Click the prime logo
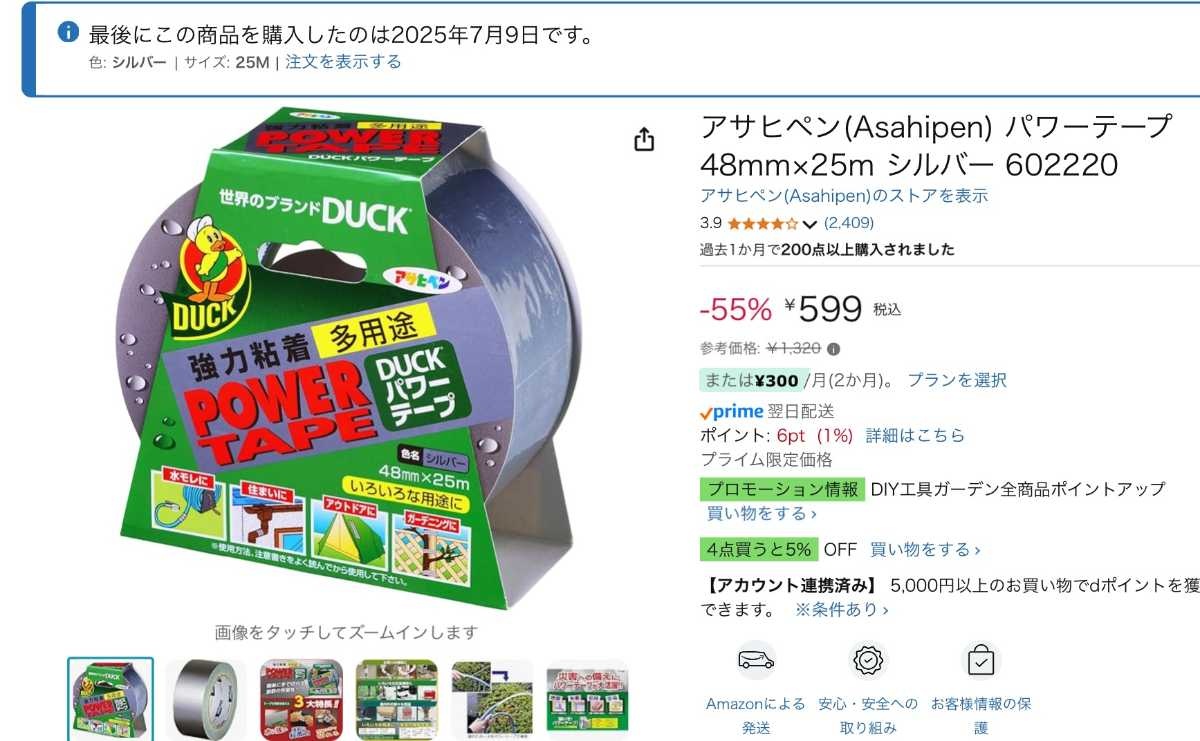 [x=732, y=411]
